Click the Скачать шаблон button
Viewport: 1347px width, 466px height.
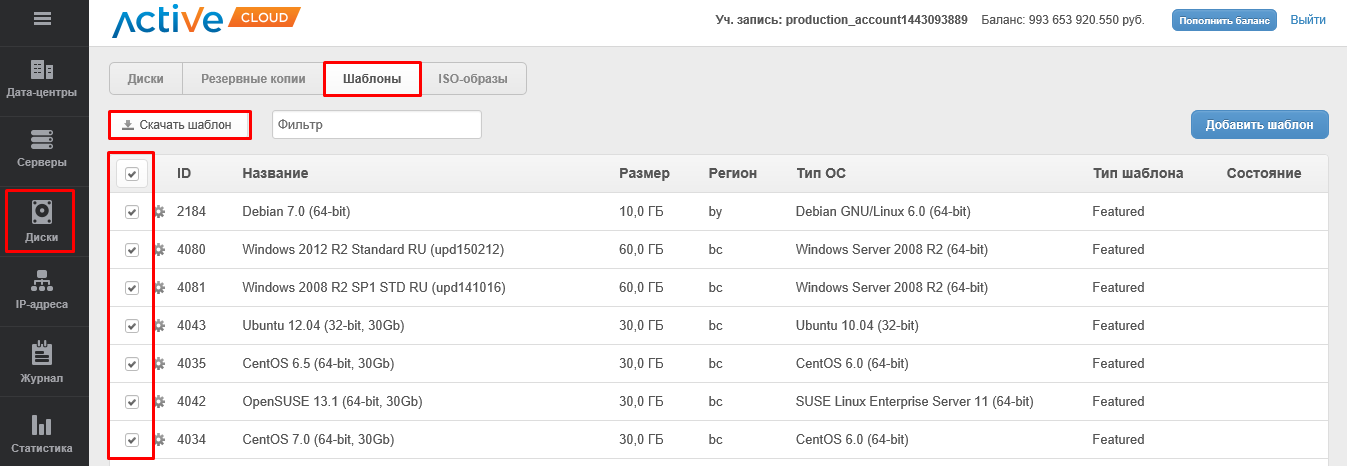click(x=178, y=125)
